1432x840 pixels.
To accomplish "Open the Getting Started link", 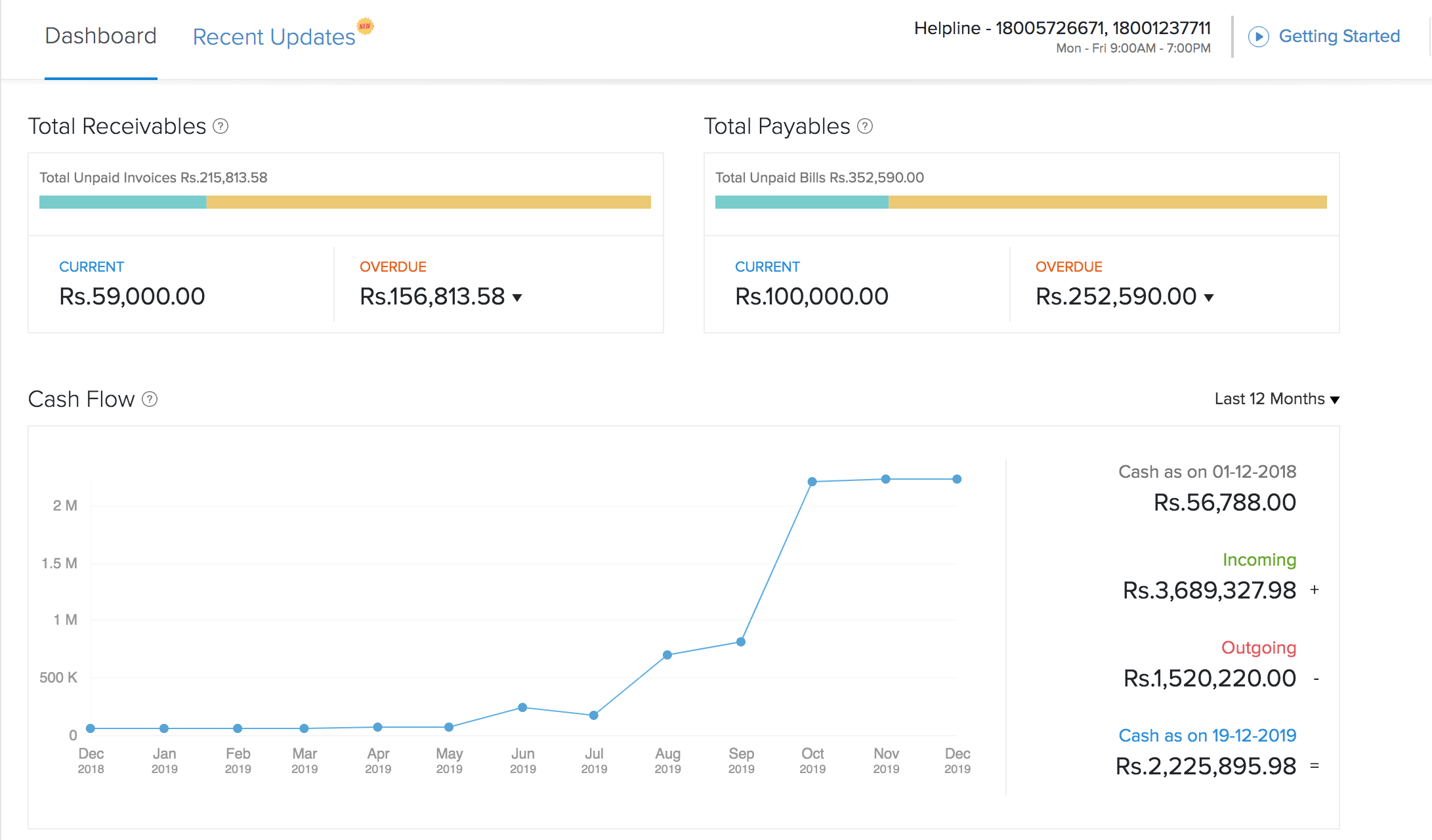I will pyautogui.click(x=1339, y=36).
